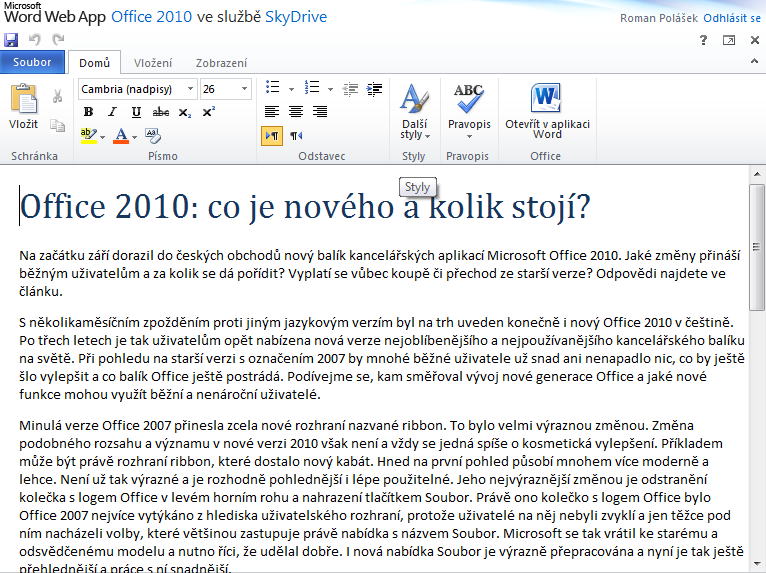The width and height of the screenshot is (766, 573).
Task: Sign out via Odhlásit se
Action: pos(732,18)
